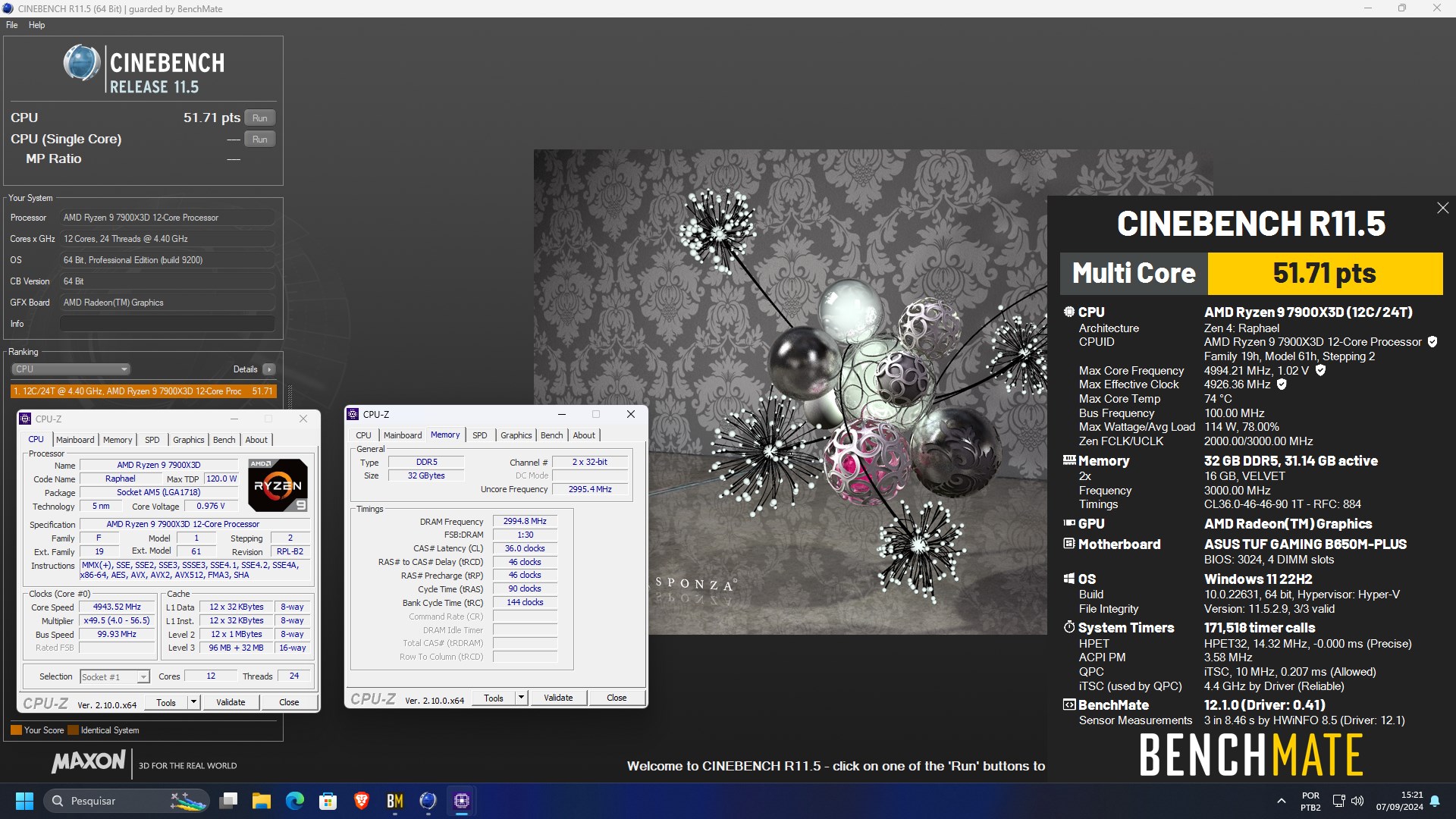Open SPD tab in right CPU-Z
This screenshot has height=819, width=1456.
[480, 435]
